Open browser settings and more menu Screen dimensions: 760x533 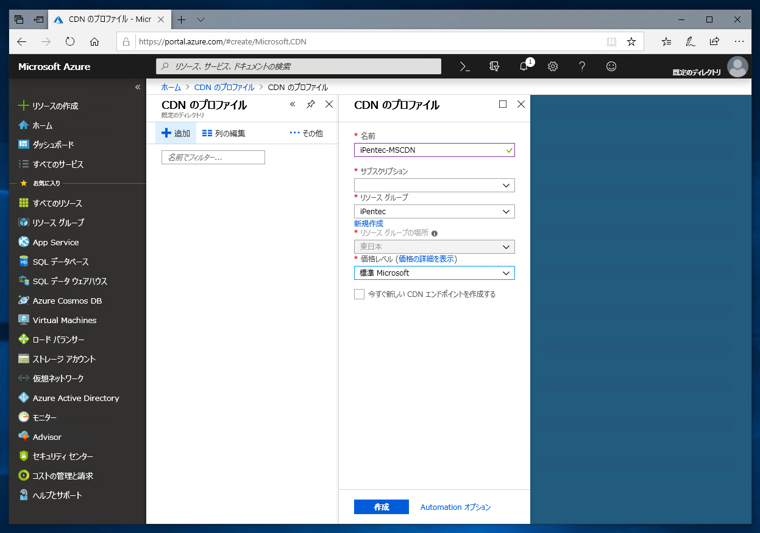(739, 42)
